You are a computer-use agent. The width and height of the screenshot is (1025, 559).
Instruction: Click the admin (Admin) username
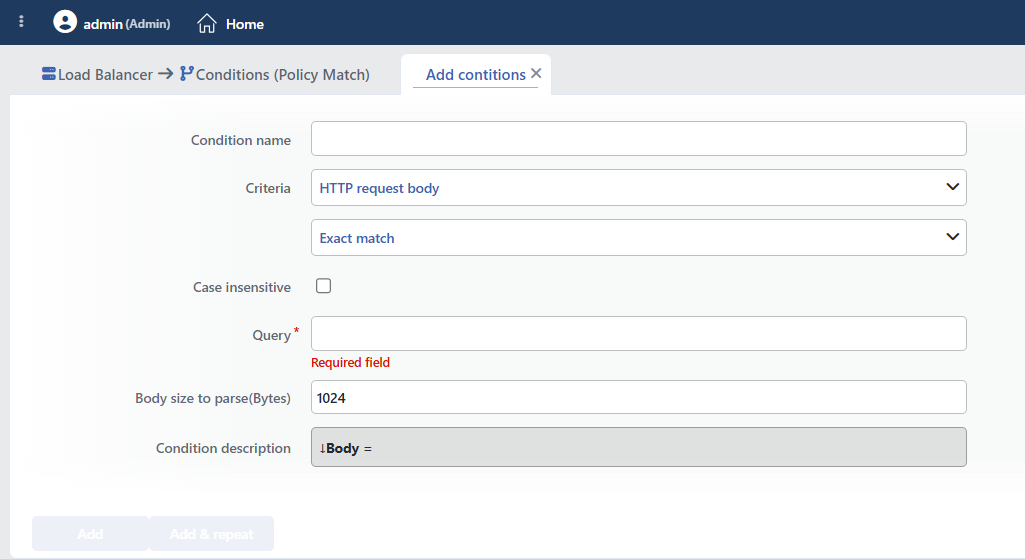127,24
